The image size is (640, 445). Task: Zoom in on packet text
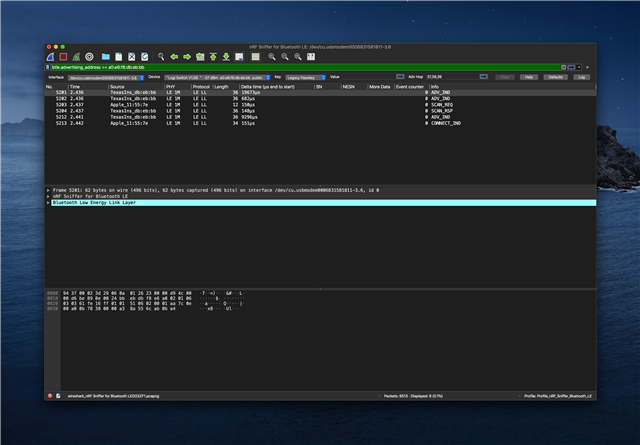pyautogui.click(x=272, y=57)
